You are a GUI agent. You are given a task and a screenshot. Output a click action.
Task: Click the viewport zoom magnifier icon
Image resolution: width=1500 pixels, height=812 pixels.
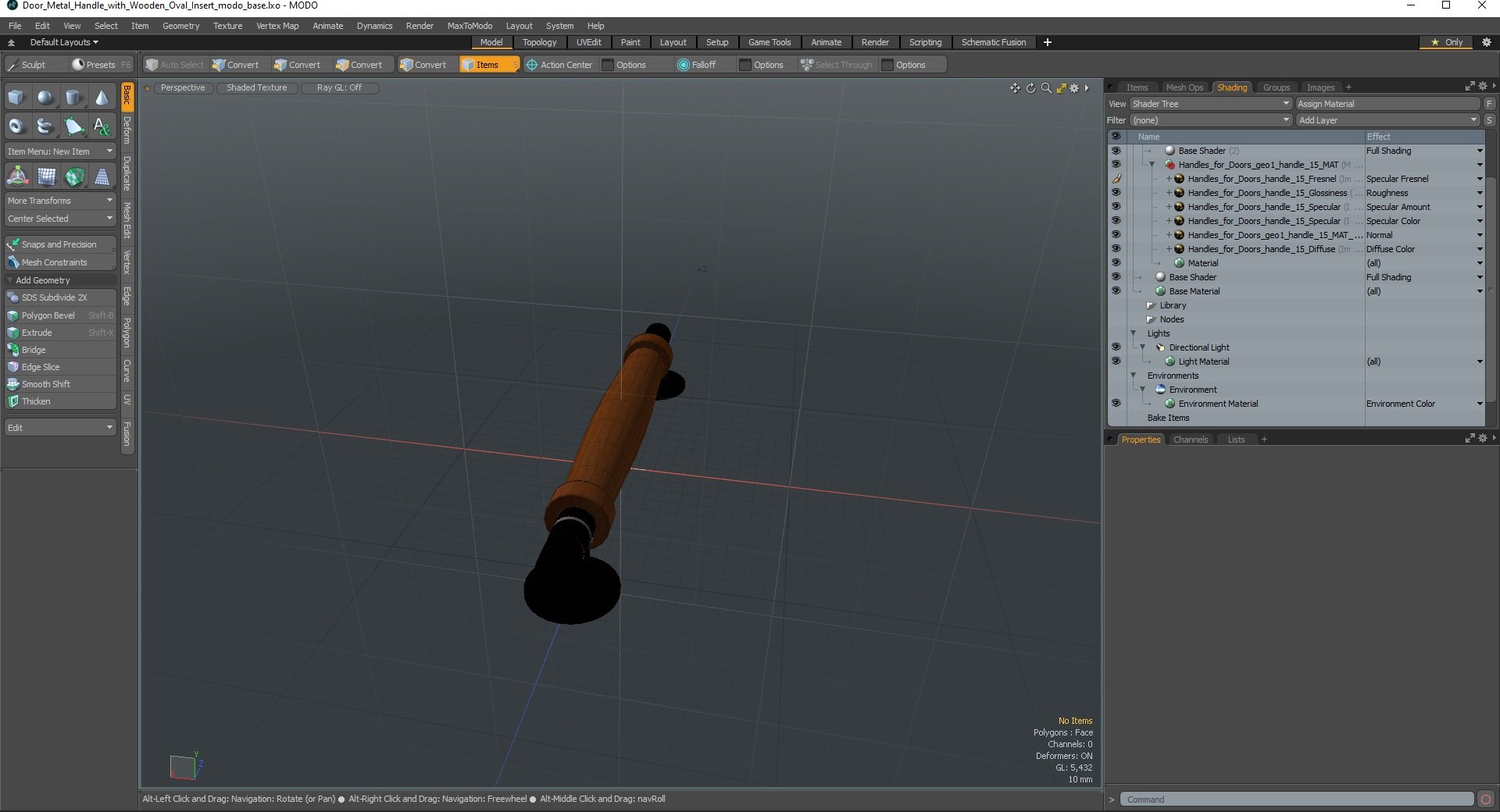click(1046, 88)
